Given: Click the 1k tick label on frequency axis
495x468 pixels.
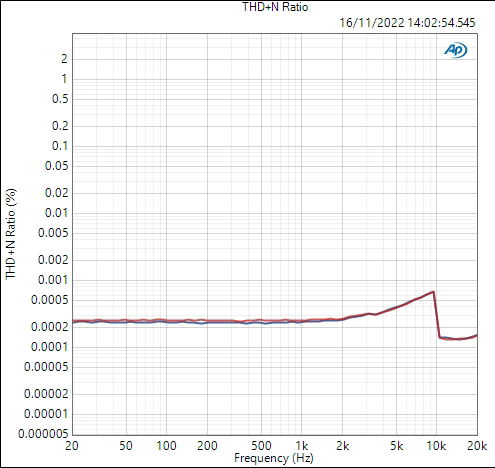Looking at the screenshot, I should coord(301,446).
